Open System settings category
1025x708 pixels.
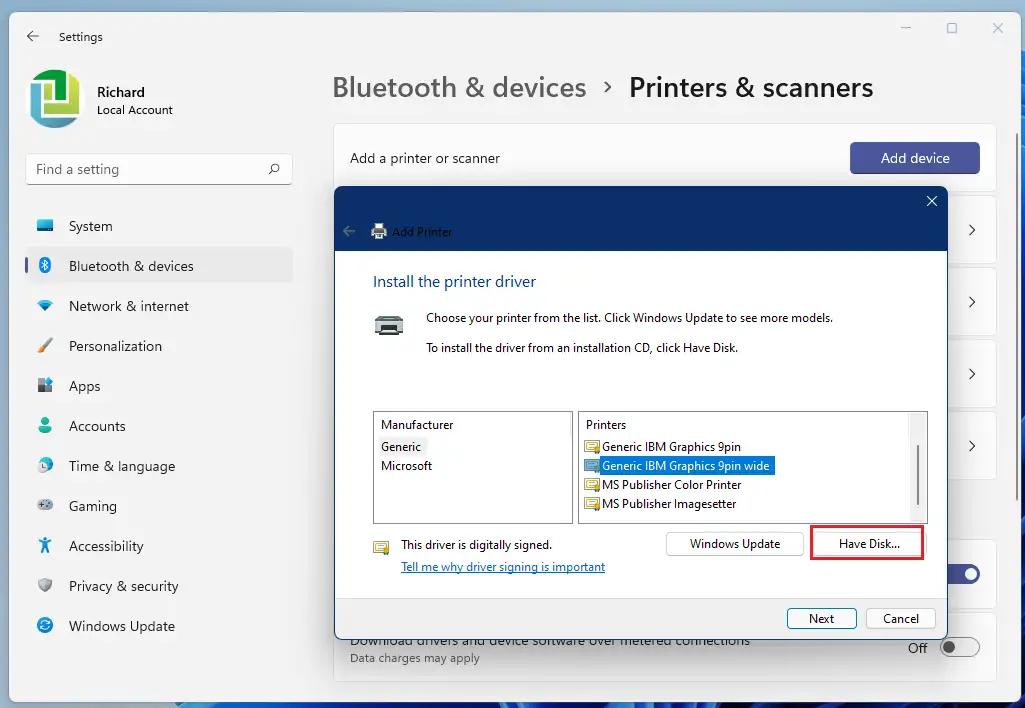(x=159, y=226)
